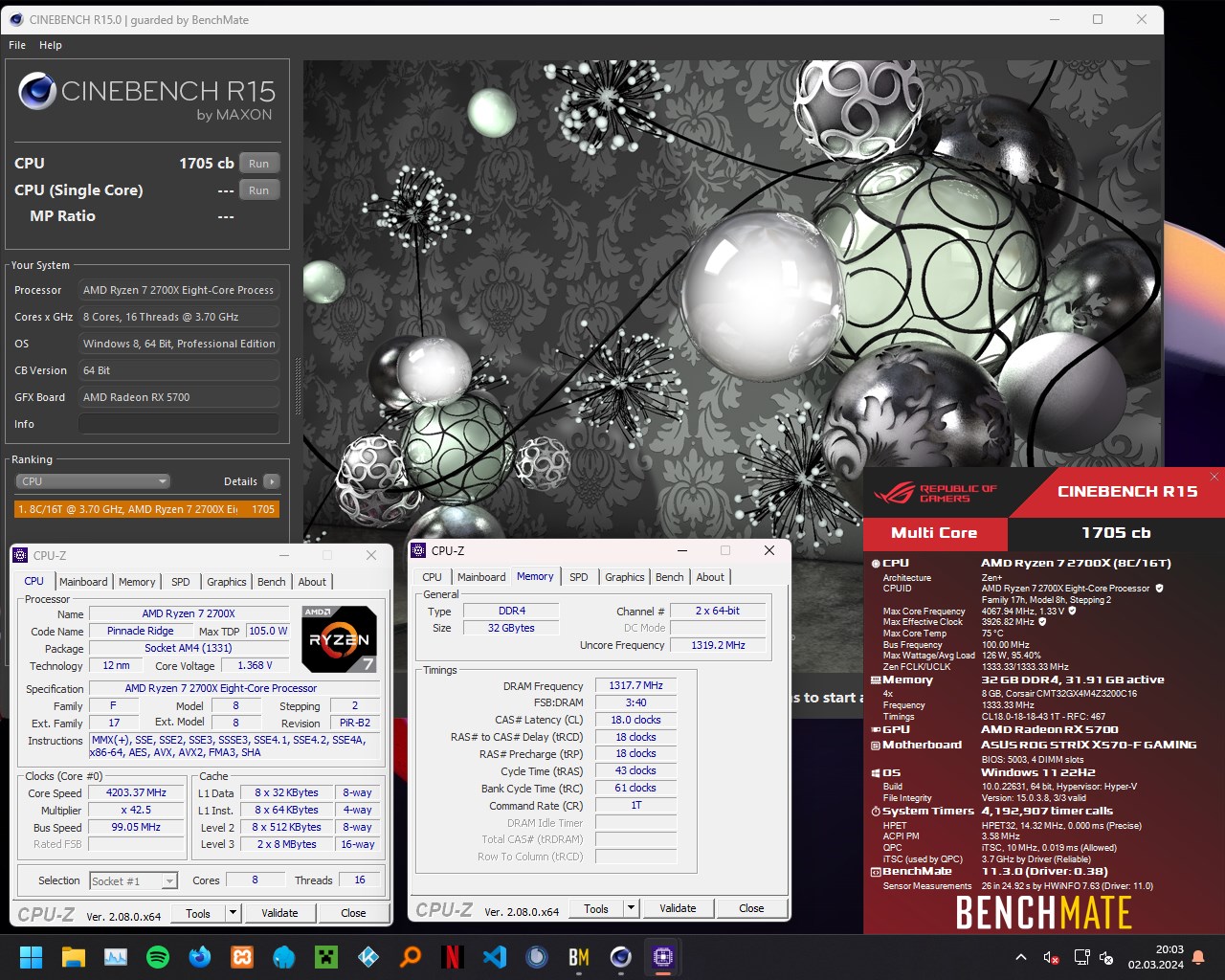Open BenchMate taskbar icon
Screen dimensions: 1225x980
tap(579, 956)
